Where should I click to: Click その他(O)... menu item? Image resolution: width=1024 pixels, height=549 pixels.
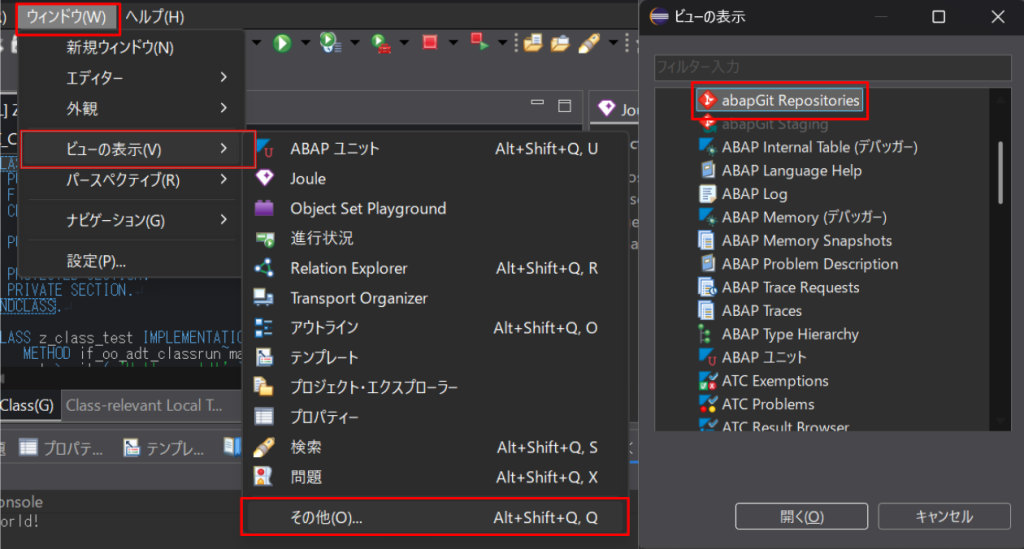pos(435,518)
